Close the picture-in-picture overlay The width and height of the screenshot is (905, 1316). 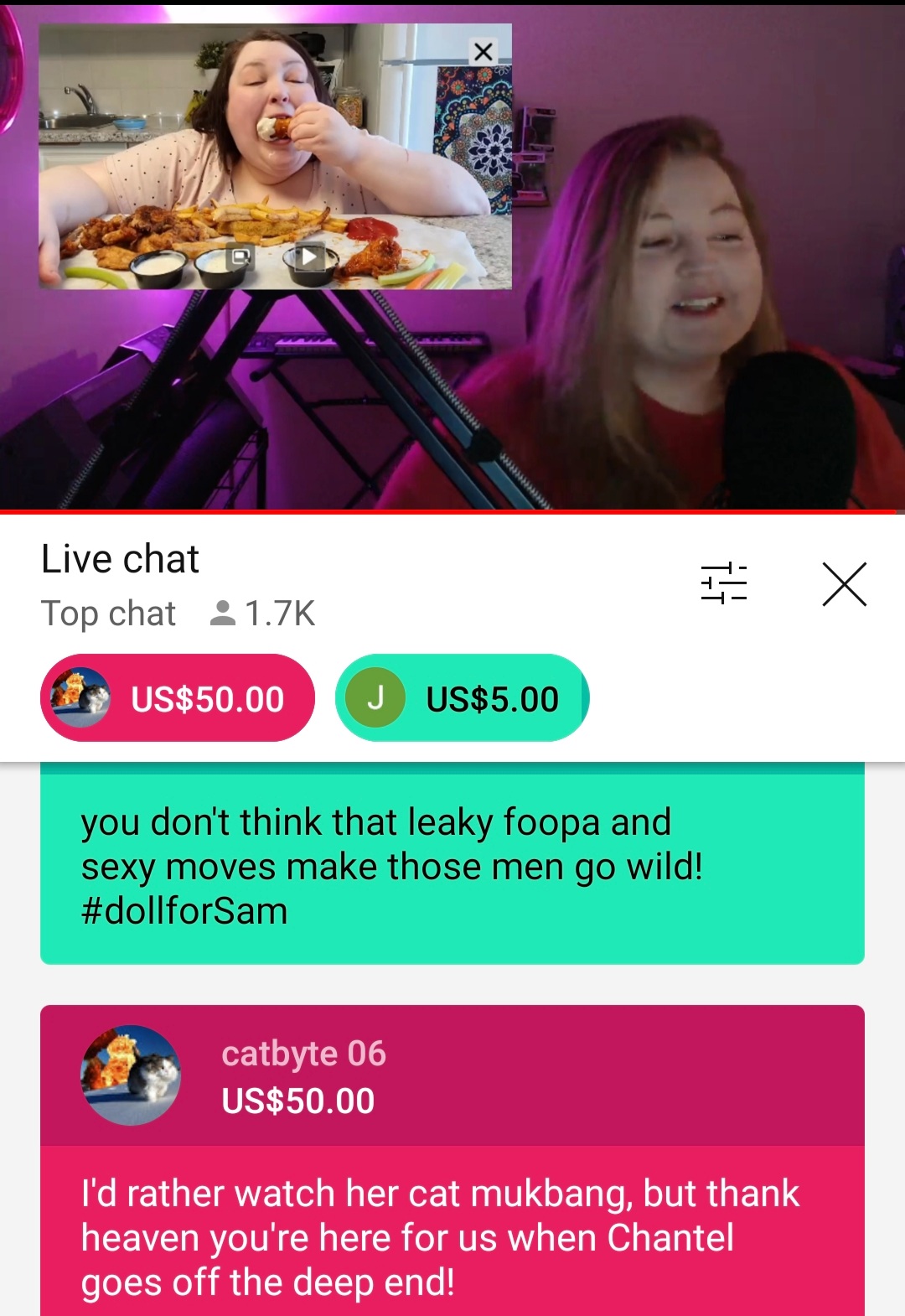pos(483,52)
